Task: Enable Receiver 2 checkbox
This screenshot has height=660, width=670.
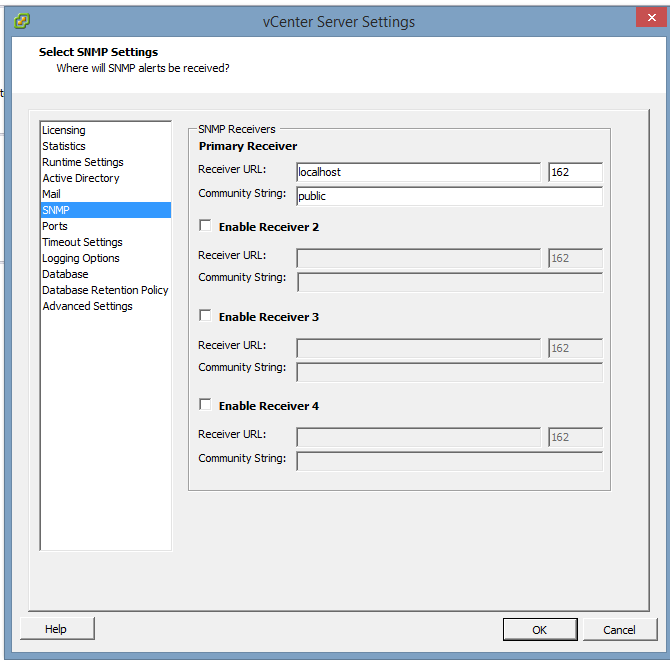Action: (x=205, y=226)
